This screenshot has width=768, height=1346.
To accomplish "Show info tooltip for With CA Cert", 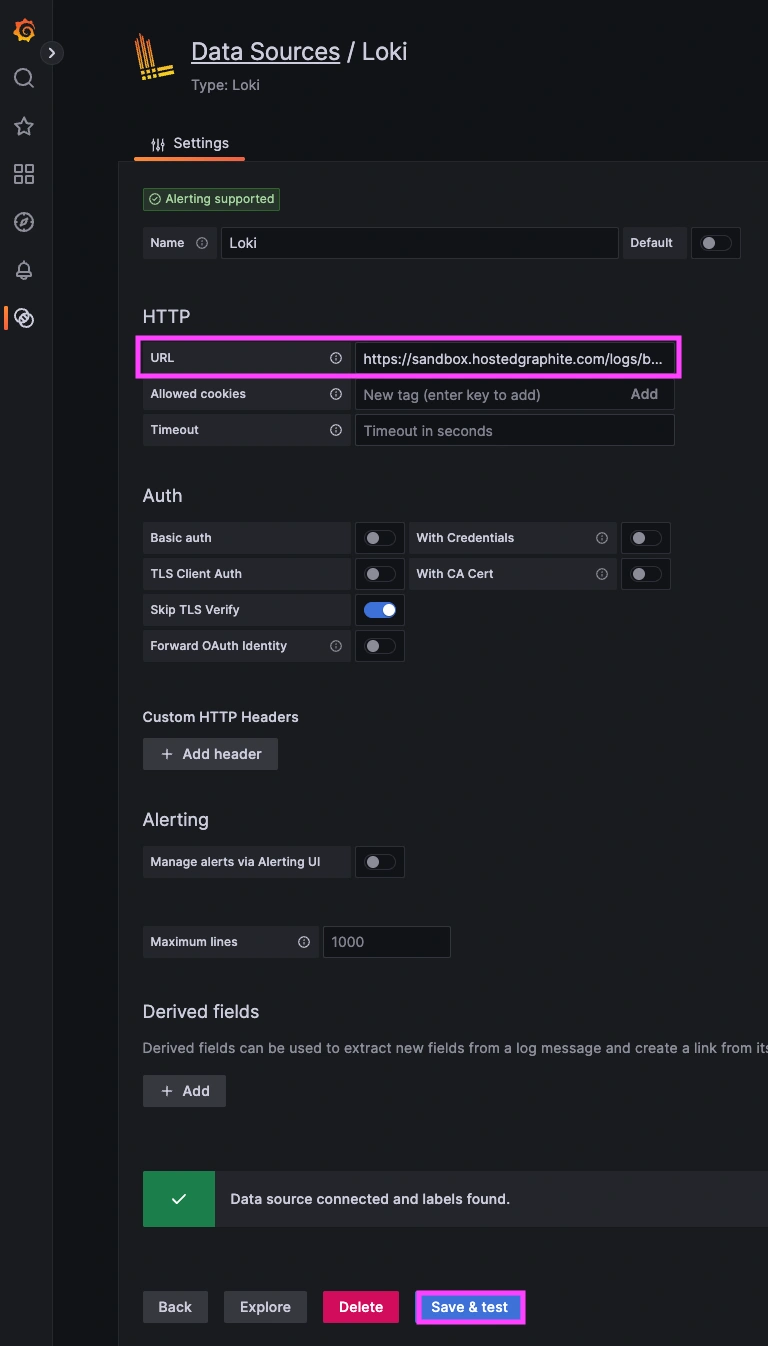I will pyautogui.click(x=602, y=574).
